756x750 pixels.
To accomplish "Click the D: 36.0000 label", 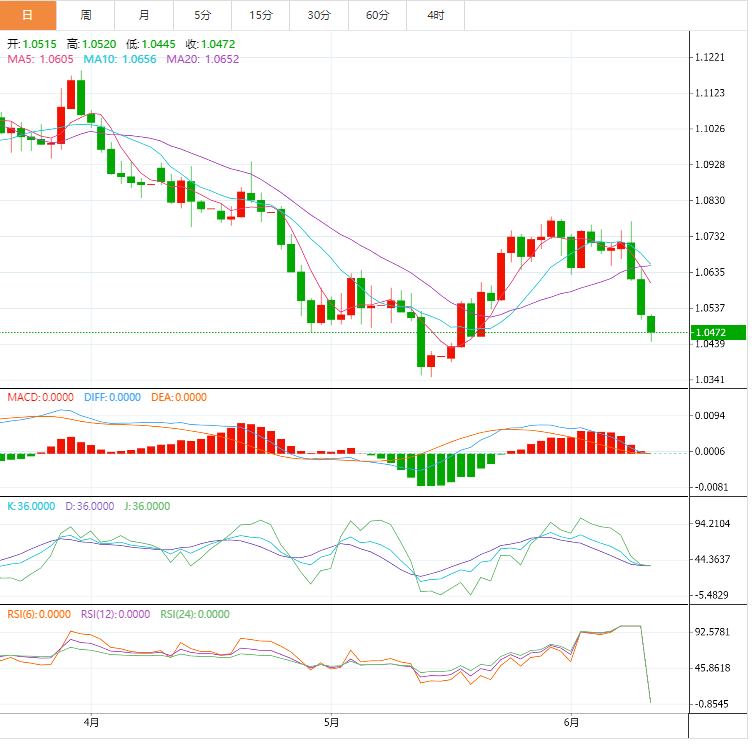I will click(x=90, y=507).
